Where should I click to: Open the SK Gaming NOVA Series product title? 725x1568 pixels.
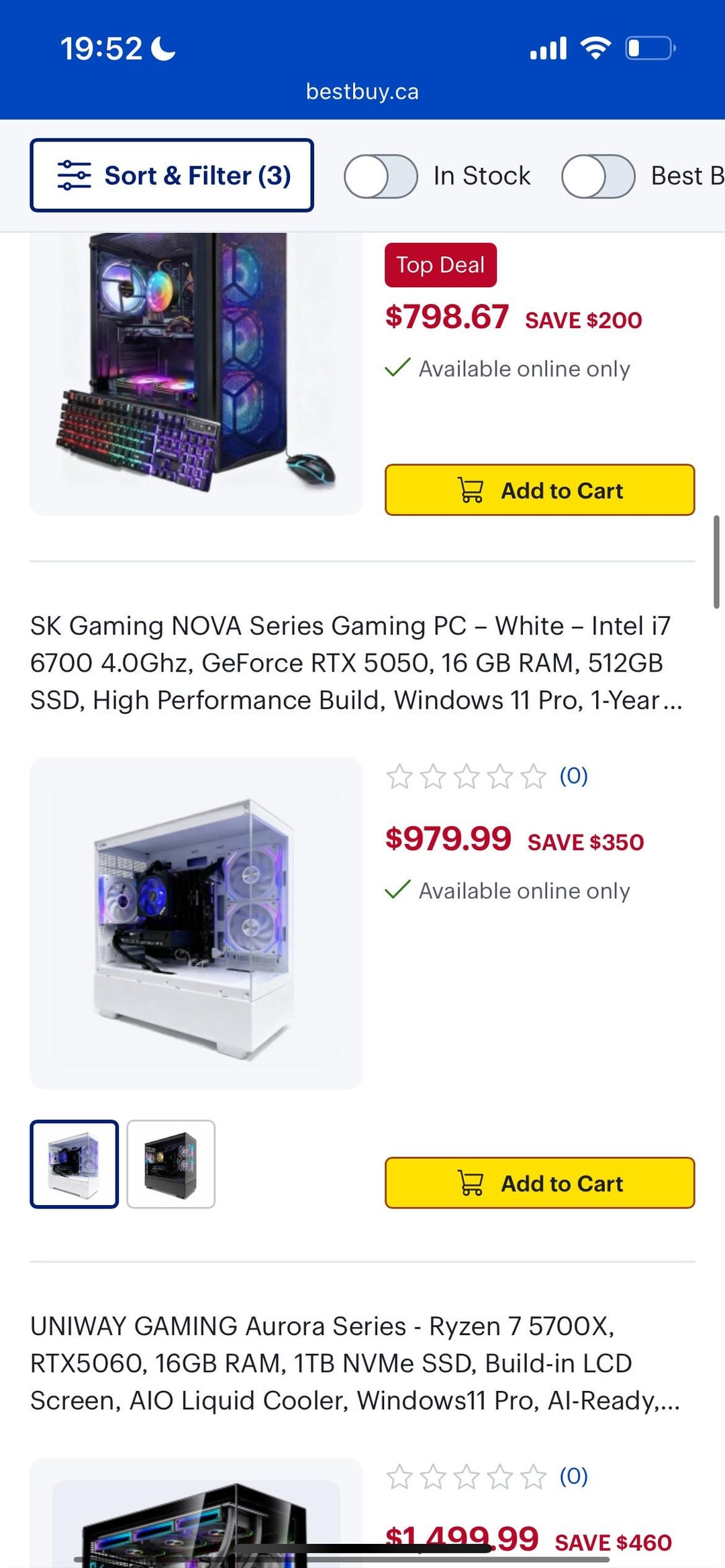(356, 663)
